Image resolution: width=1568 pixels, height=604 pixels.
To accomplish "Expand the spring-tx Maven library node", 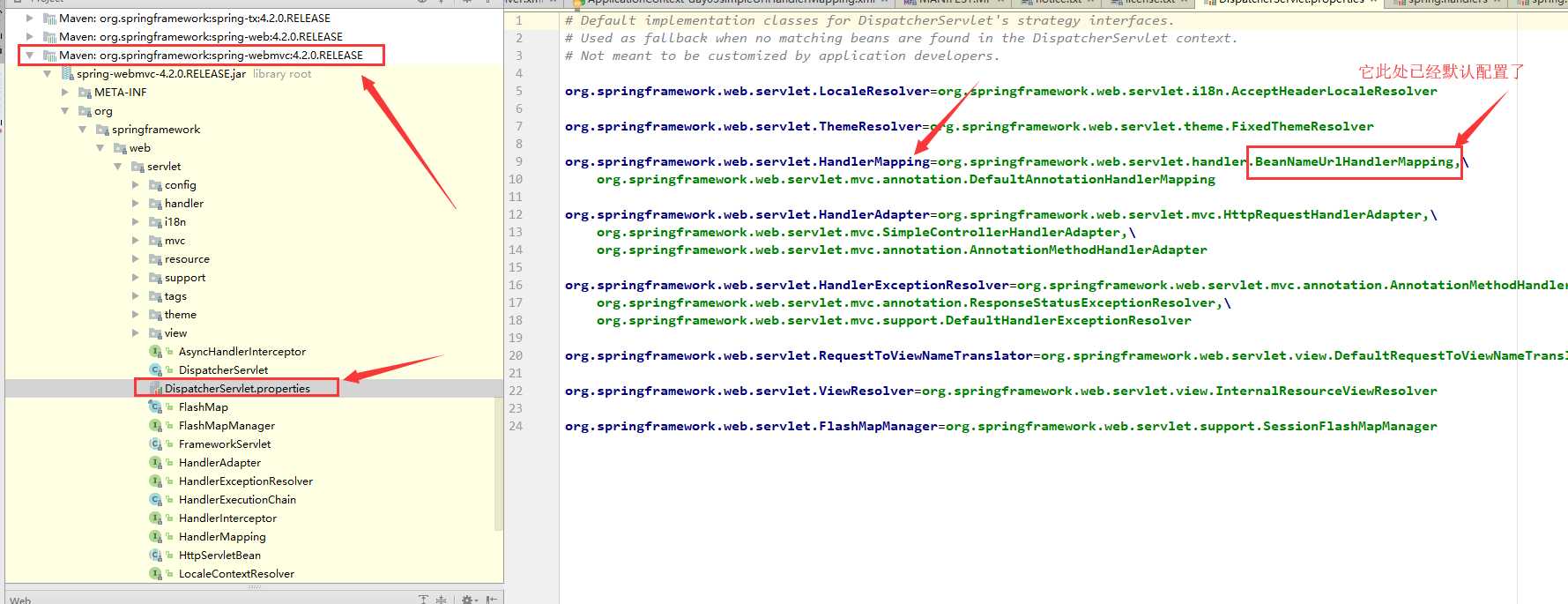I will click(30, 18).
